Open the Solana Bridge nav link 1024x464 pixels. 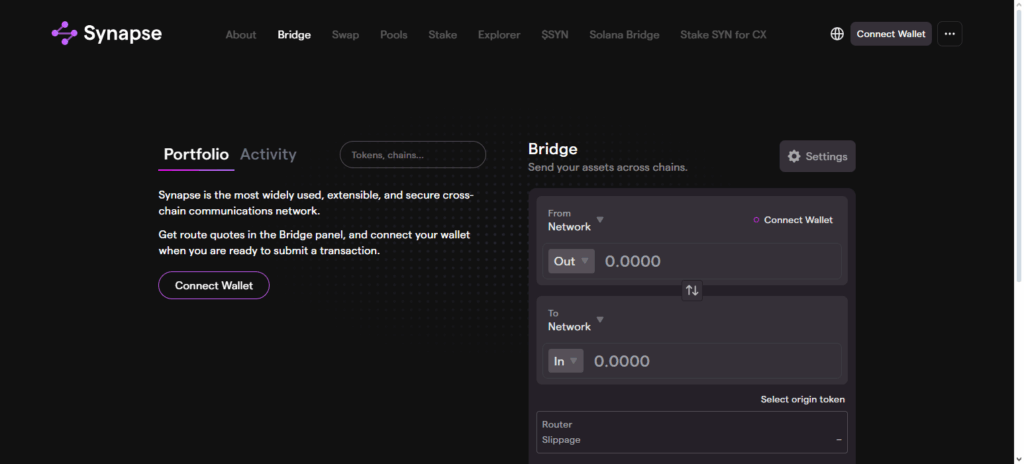(624, 34)
